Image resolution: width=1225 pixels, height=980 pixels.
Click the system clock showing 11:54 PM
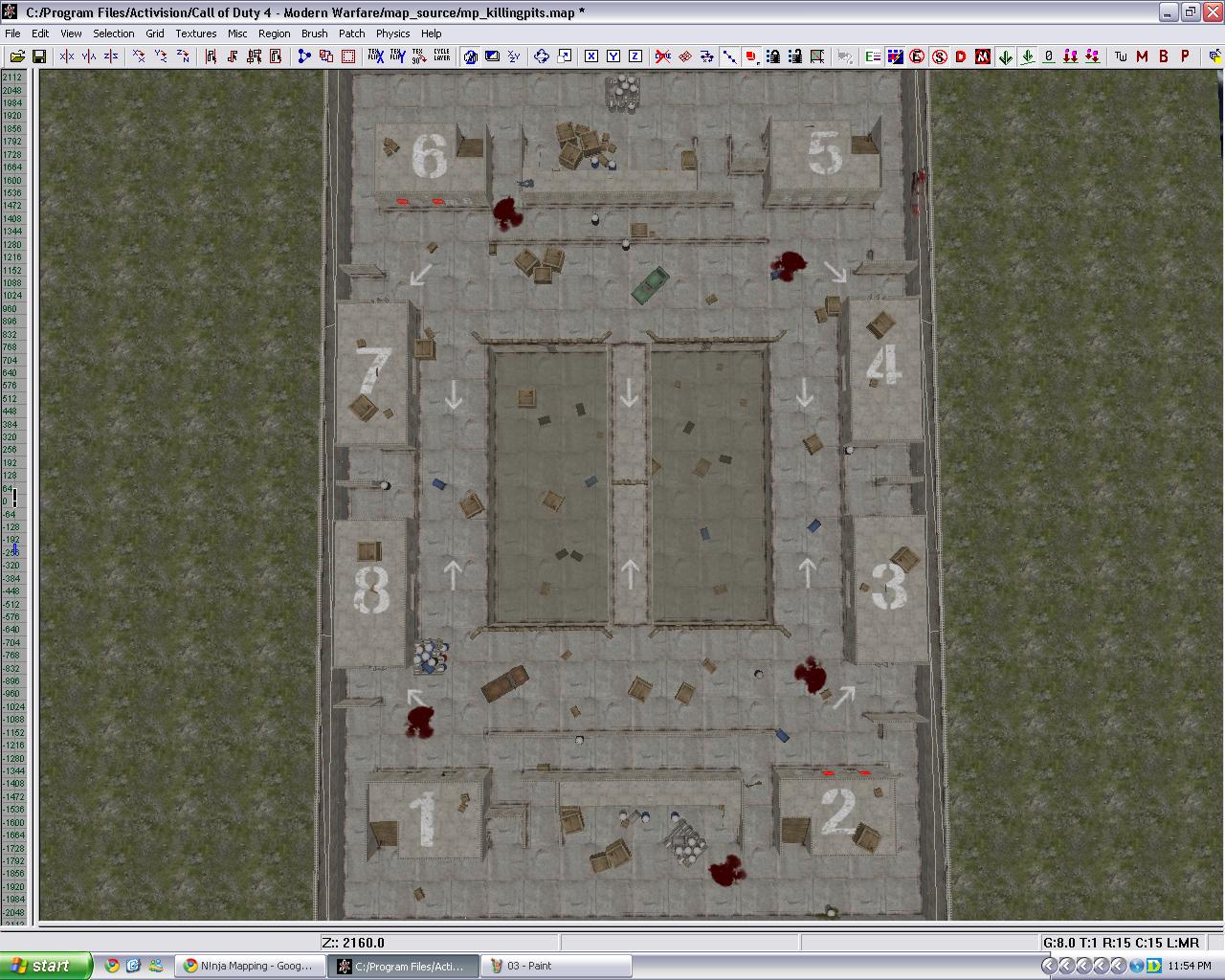point(1190,966)
